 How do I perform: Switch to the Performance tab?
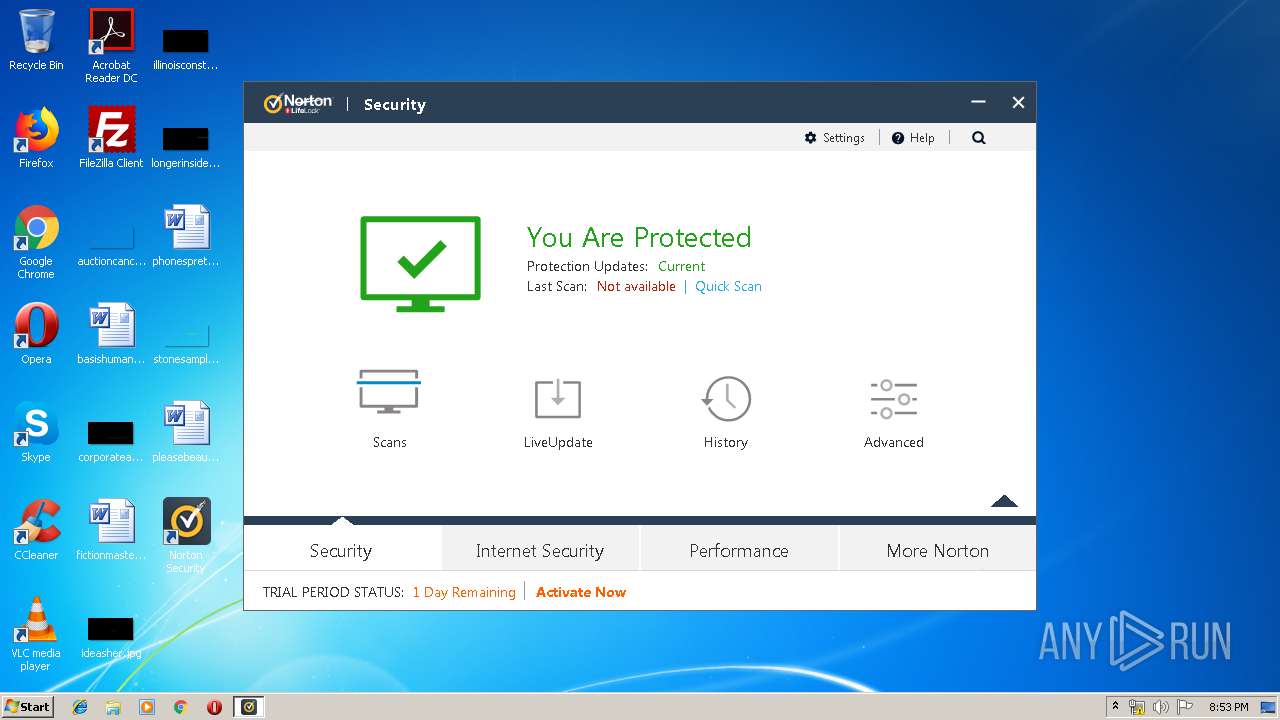click(739, 550)
